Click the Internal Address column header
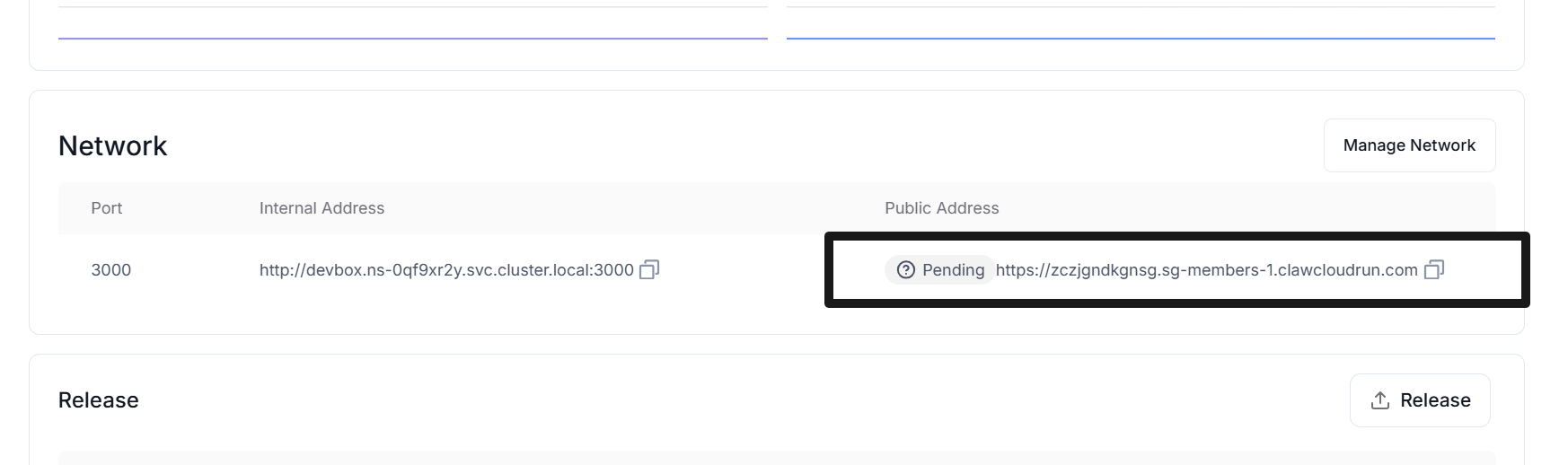This screenshot has height=465, width=1568. 322,208
